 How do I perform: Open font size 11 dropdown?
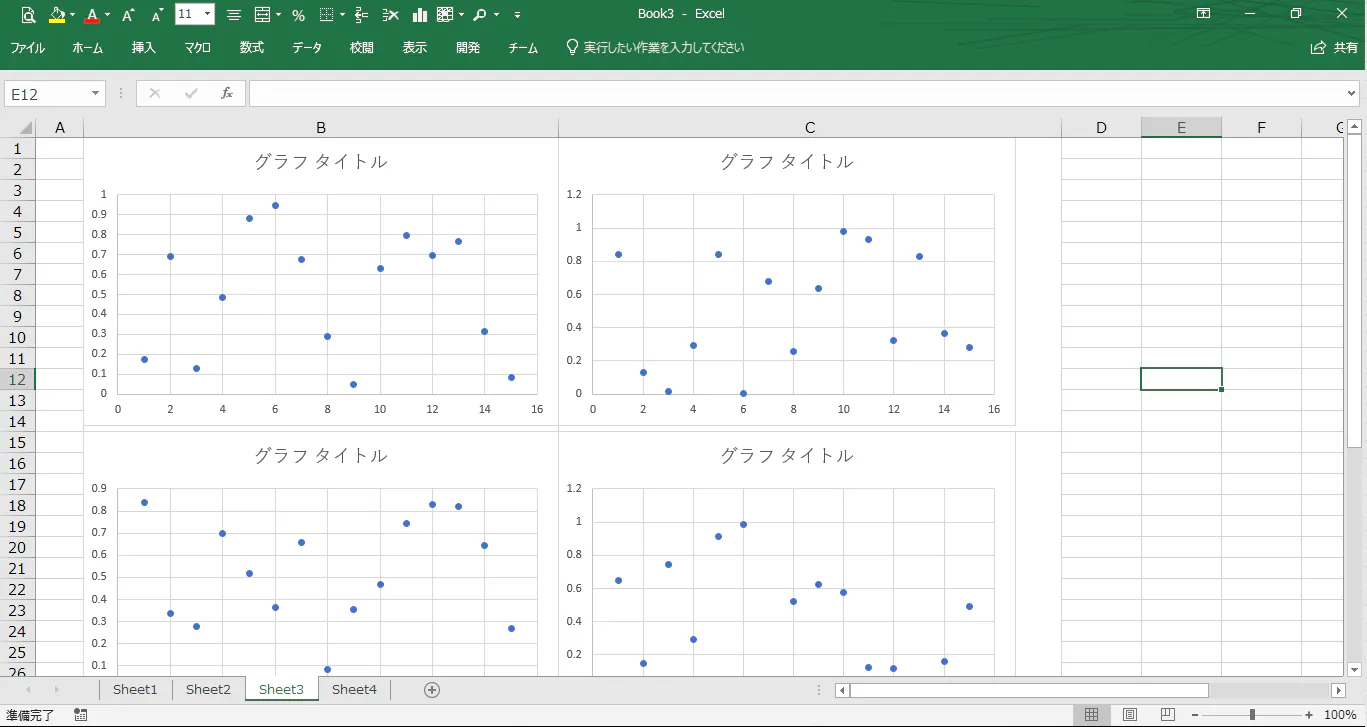(x=194, y=14)
